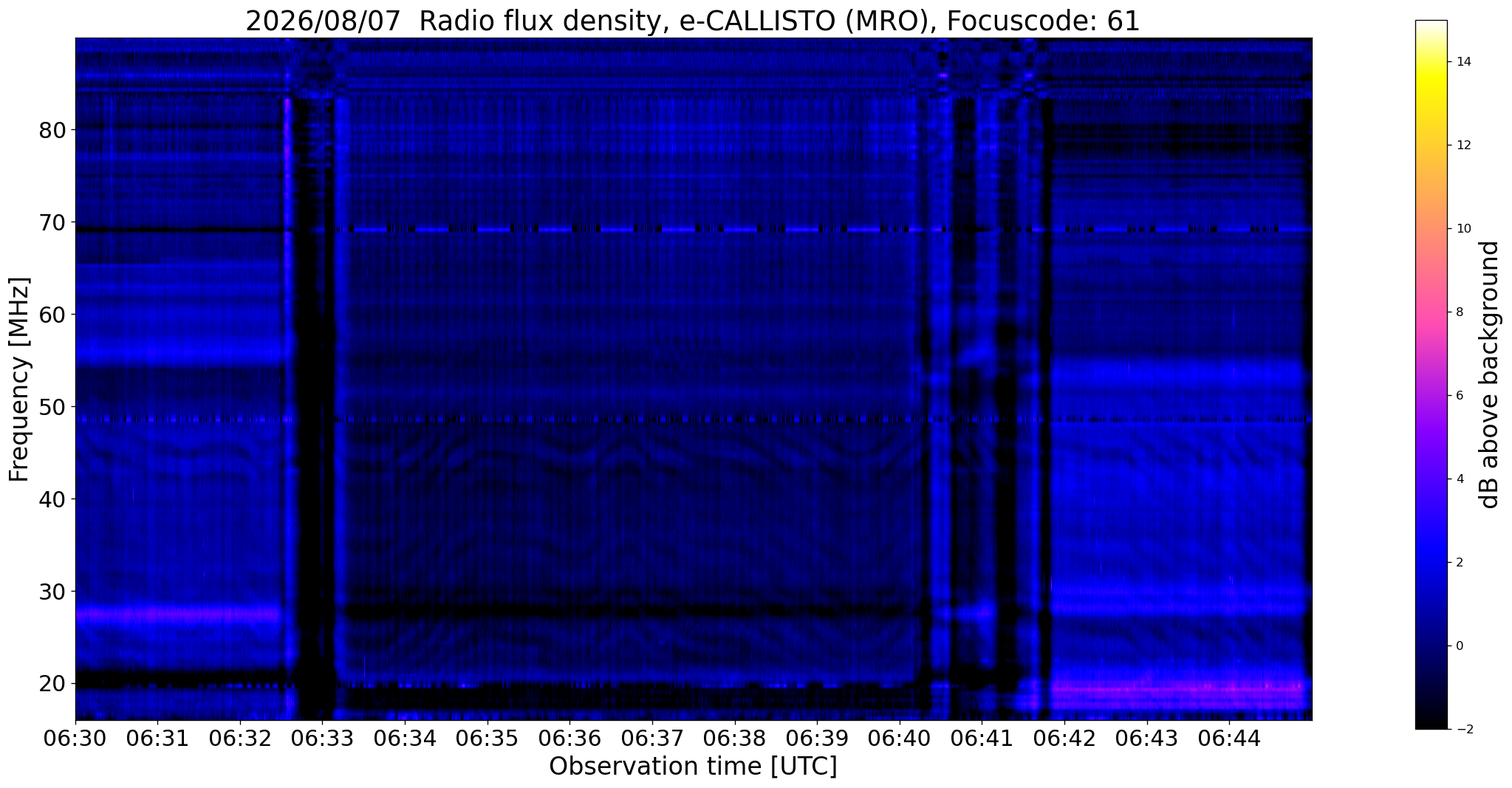
Task: Click the 50 MHz frequency tick label
Action: tap(51, 407)
